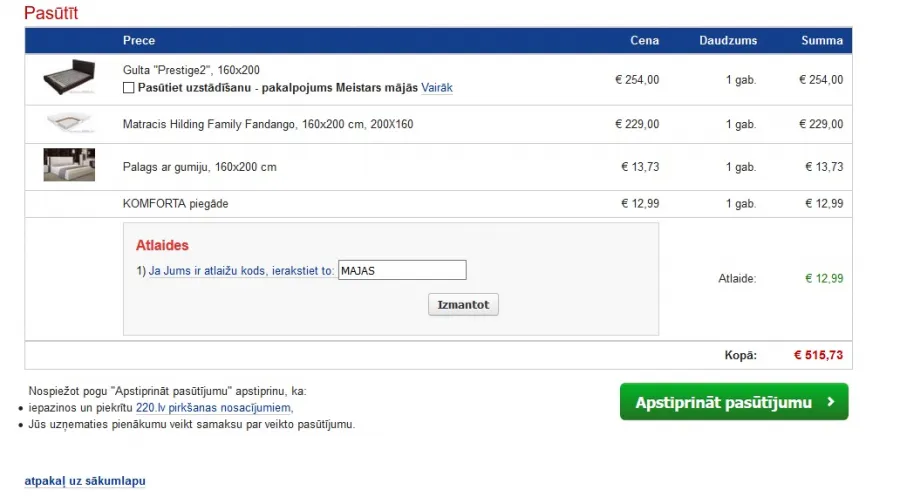
Task: Click the Izmantot button
Action: (463, 305)
